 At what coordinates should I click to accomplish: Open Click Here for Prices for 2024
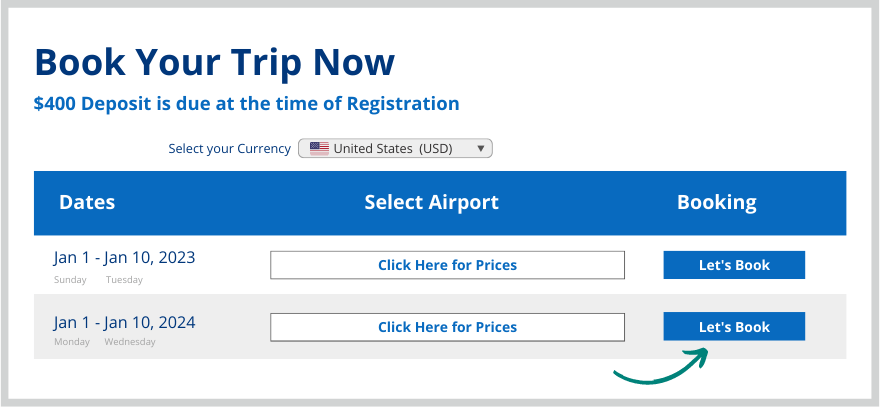tap(447, 327)
